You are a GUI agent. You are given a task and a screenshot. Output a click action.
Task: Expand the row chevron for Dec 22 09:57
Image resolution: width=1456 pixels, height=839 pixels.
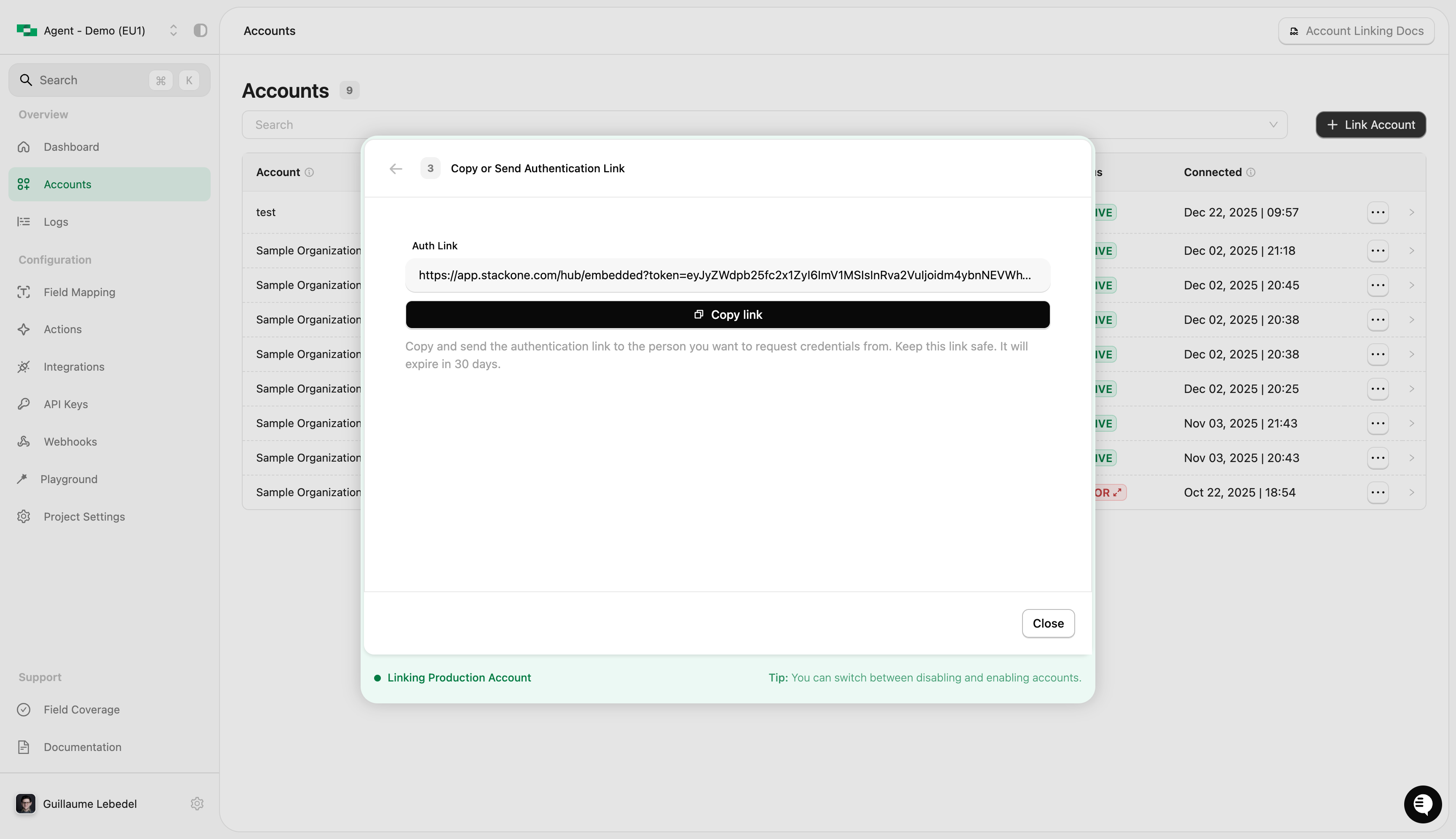(1412, 212)
